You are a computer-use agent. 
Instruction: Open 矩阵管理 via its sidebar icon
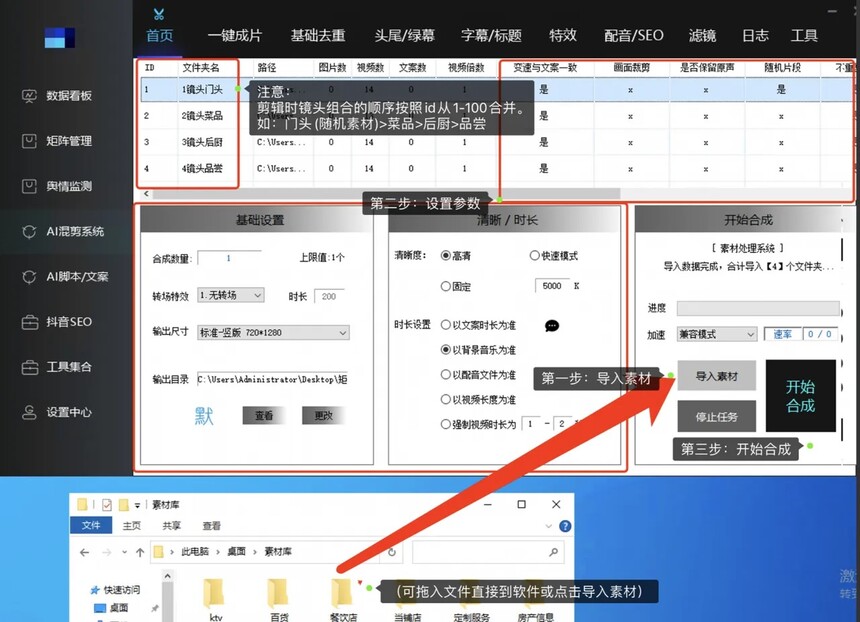coord(29,141)
